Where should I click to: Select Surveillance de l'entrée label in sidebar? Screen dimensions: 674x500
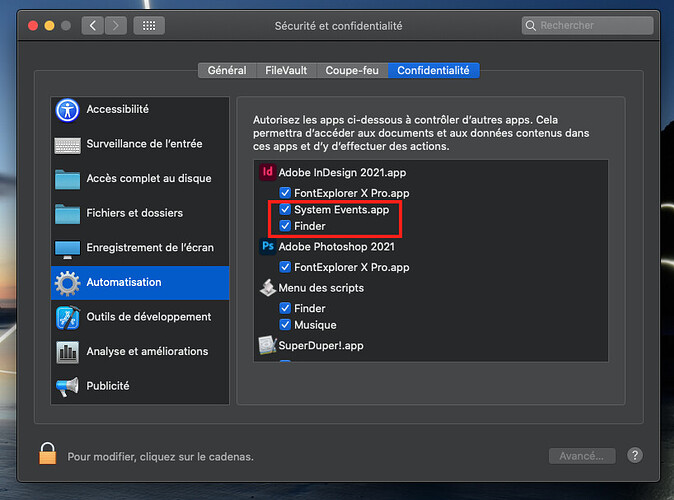coord(144,144)
